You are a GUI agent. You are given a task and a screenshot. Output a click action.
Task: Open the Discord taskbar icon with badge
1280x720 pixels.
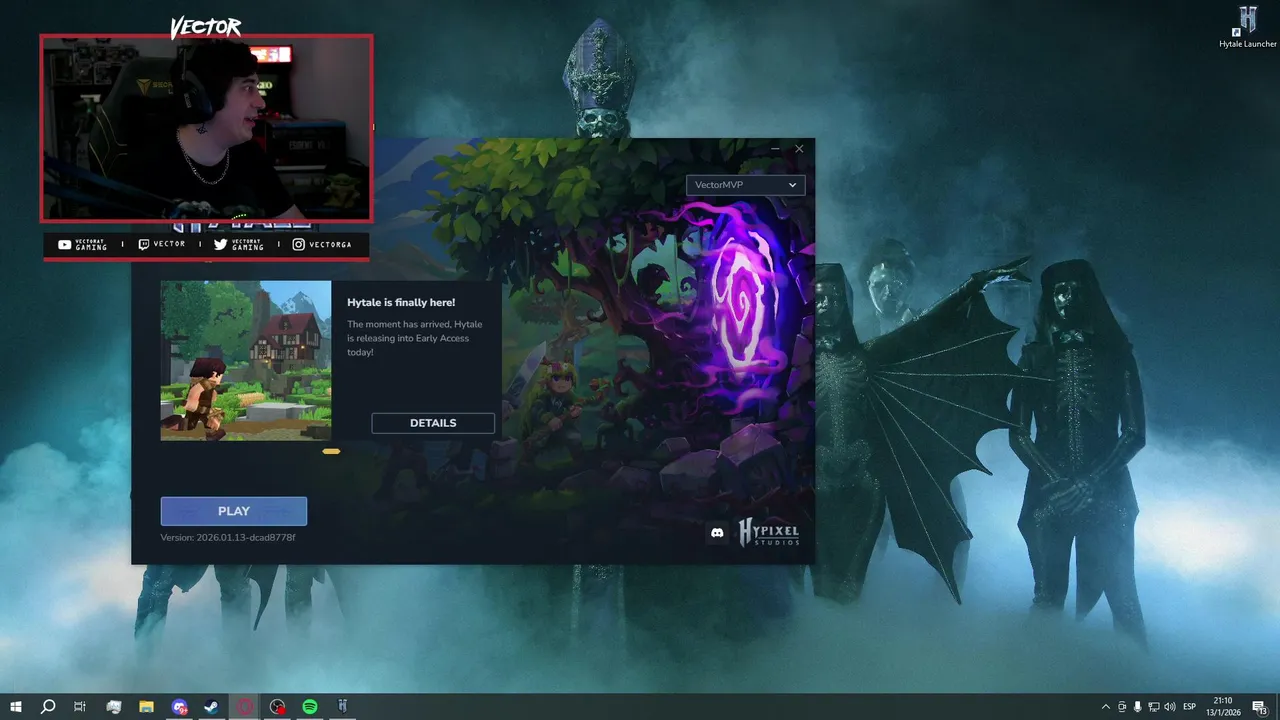coord(179,707)
